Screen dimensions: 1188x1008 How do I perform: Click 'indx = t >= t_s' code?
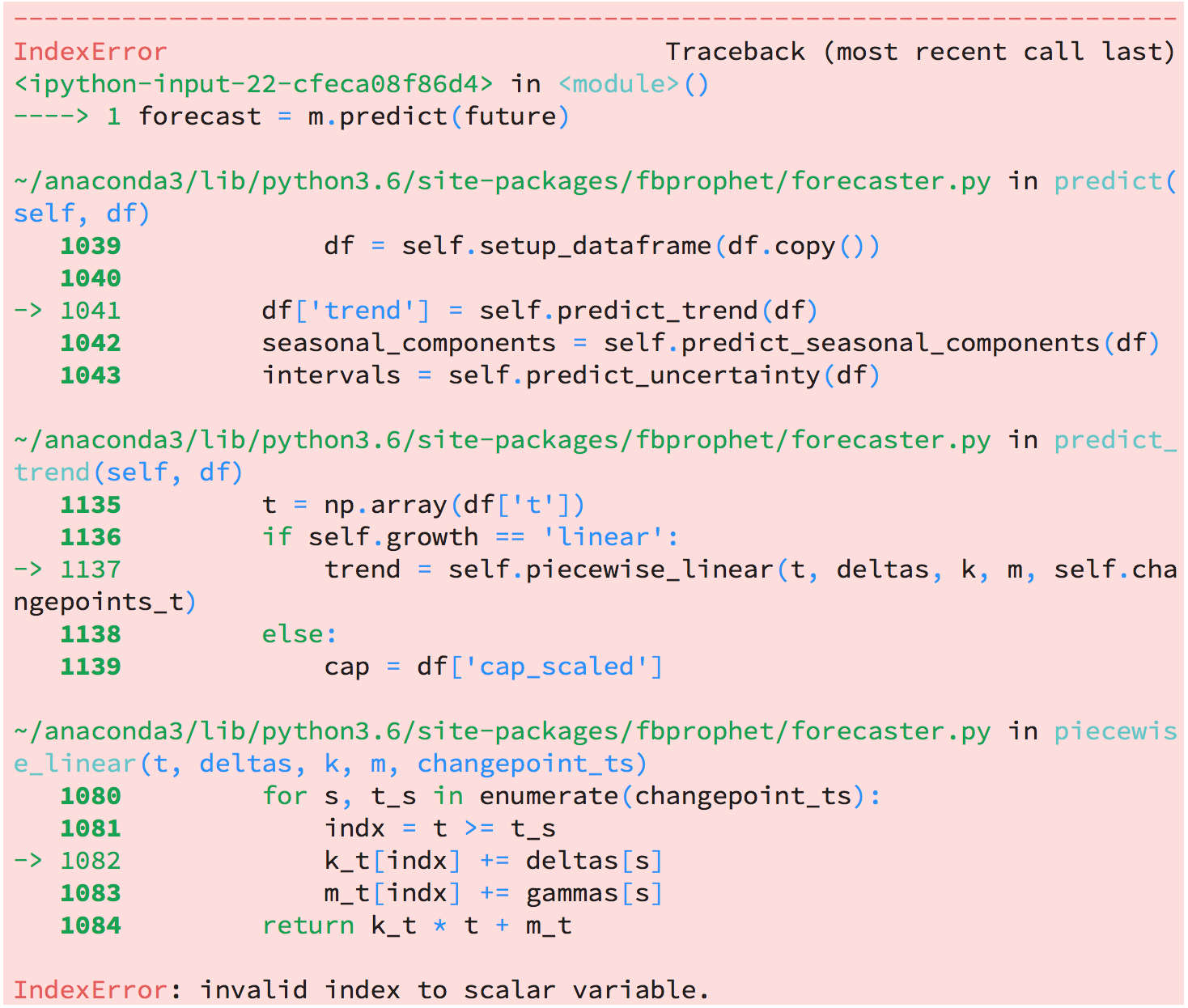pyautogui.click(x=440, y=828)
